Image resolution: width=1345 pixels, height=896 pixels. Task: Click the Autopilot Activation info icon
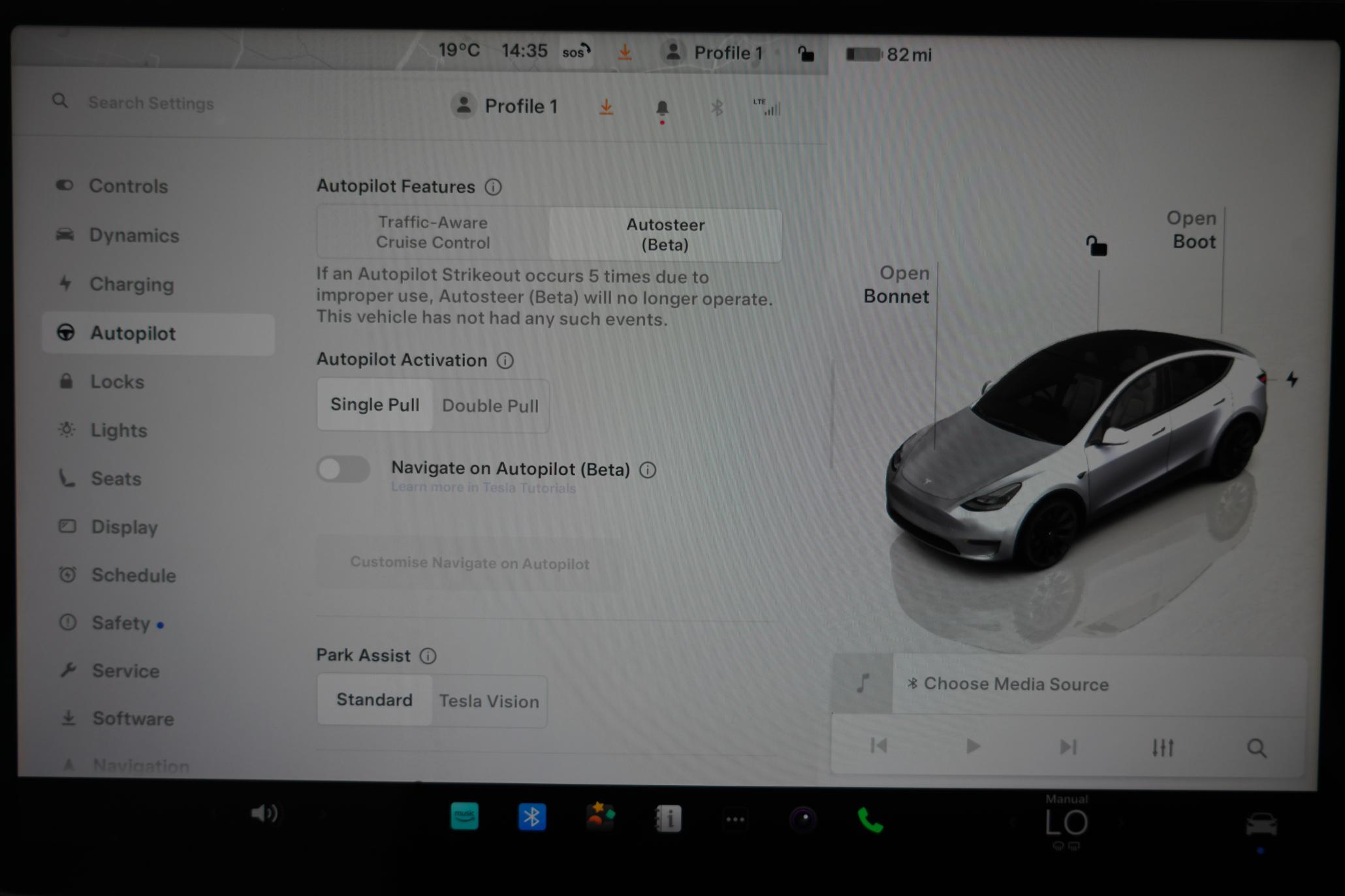pyautogui.click(x=505, y=360)
